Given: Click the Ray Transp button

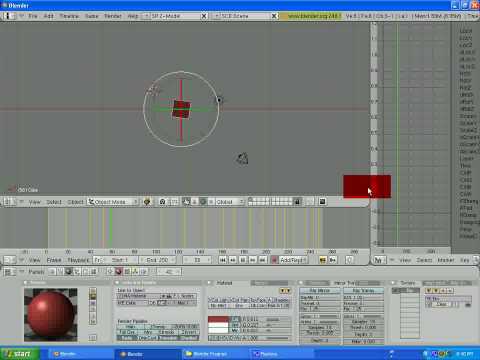Looking at the screenshot, I should (x=364, y=291).
